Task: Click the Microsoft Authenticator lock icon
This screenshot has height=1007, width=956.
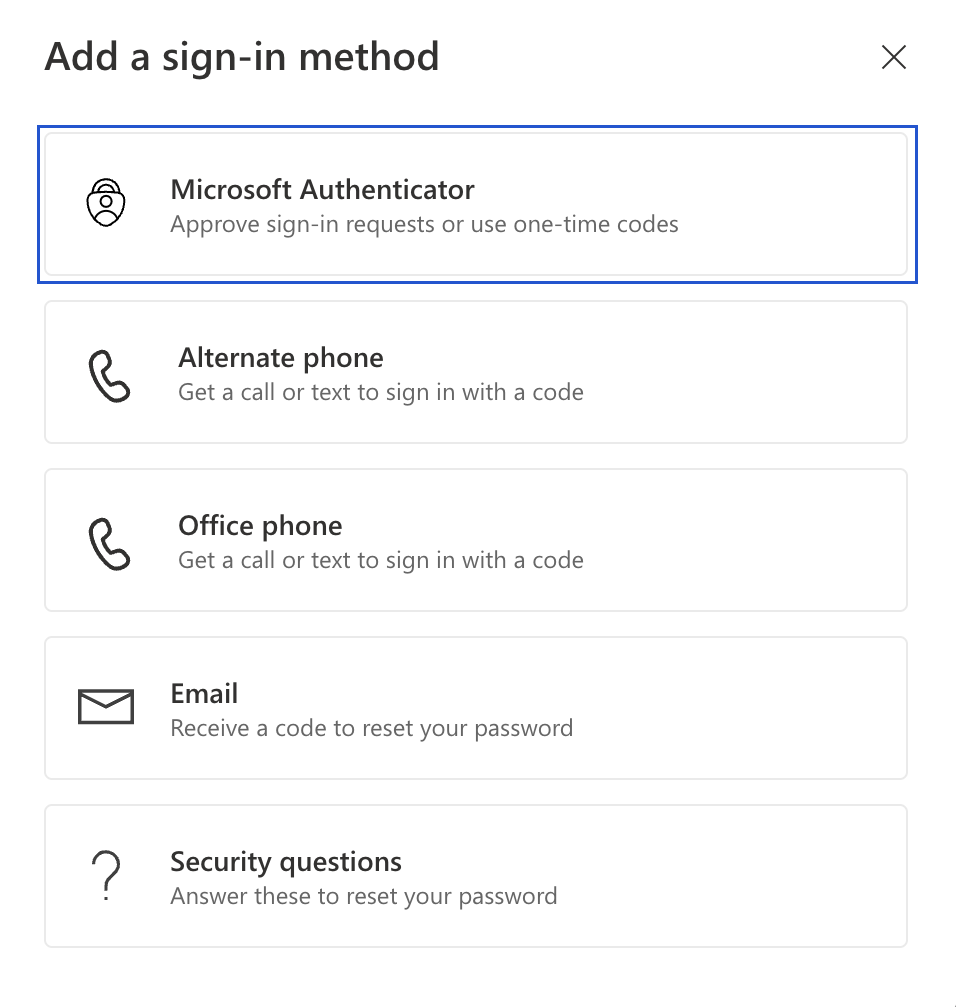Action: 105,202
